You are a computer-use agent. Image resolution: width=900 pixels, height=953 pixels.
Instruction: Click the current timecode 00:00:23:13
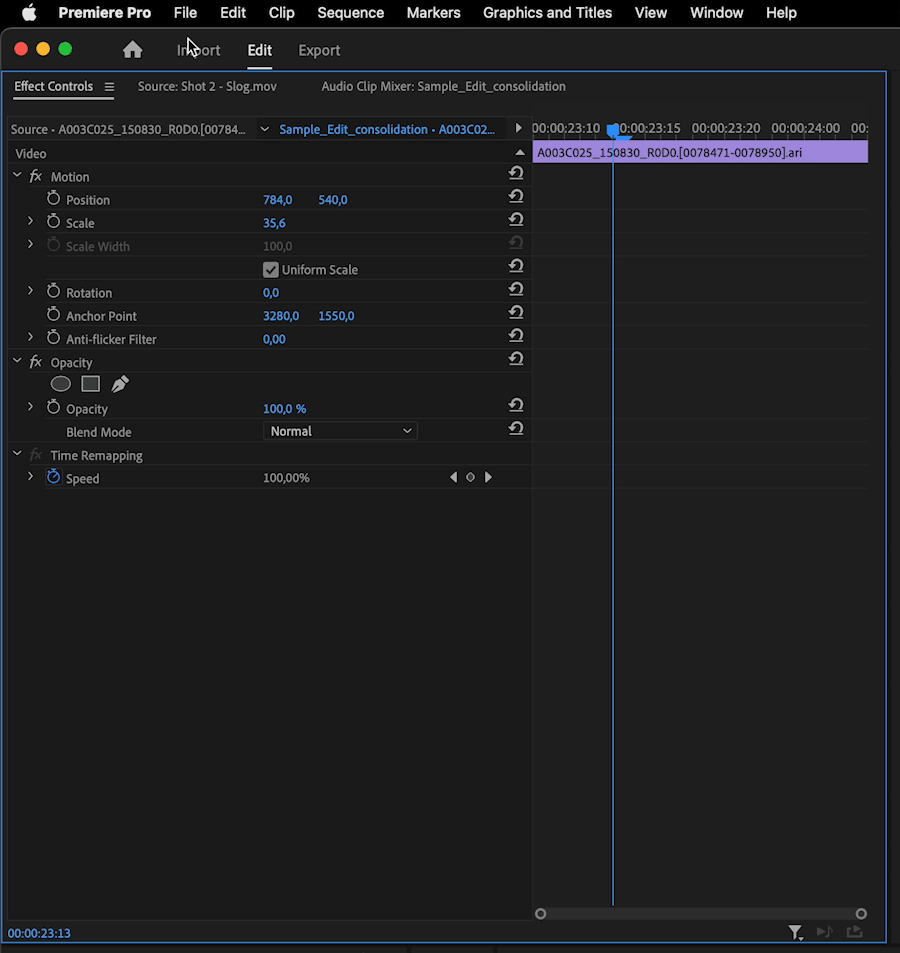(x=39, y=933)
